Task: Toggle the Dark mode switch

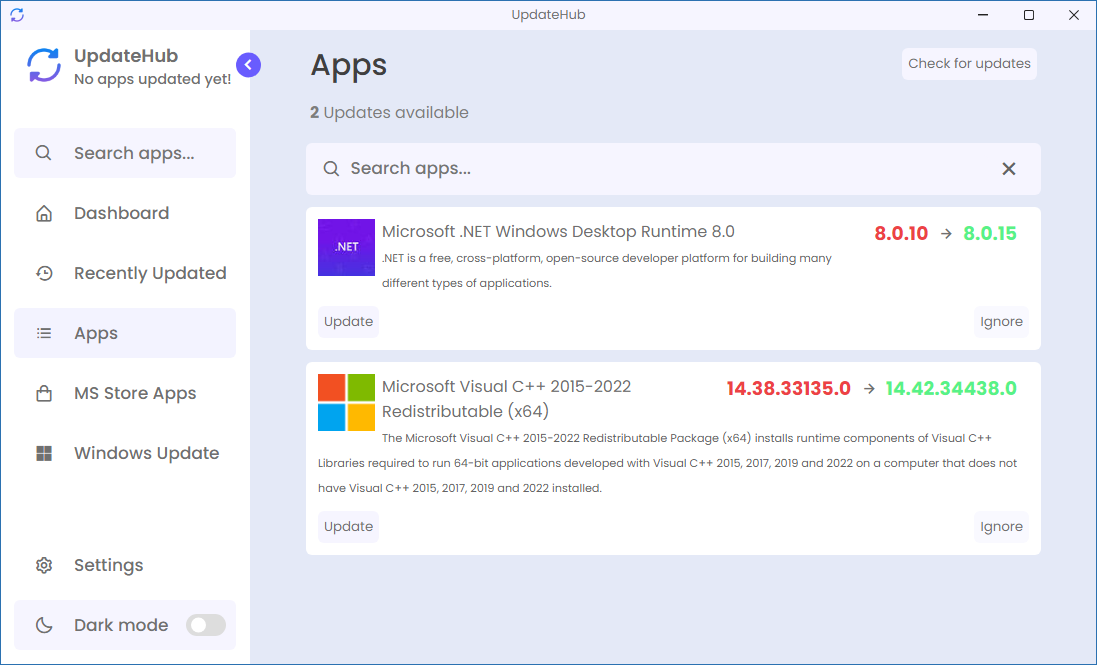Action: tap(206, 625)
